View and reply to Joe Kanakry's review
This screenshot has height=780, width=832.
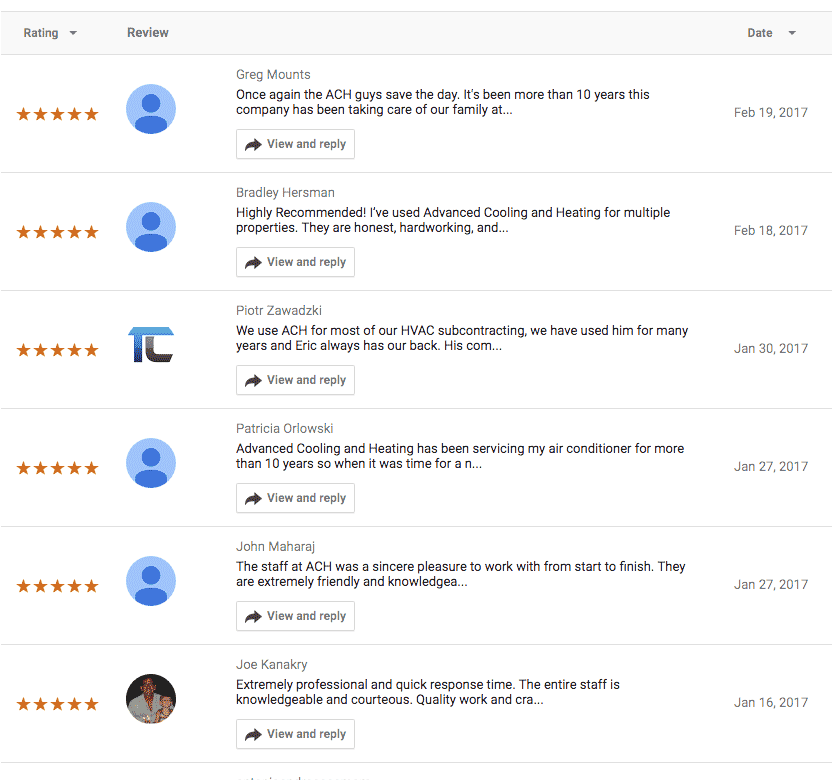tap(295, 734)
